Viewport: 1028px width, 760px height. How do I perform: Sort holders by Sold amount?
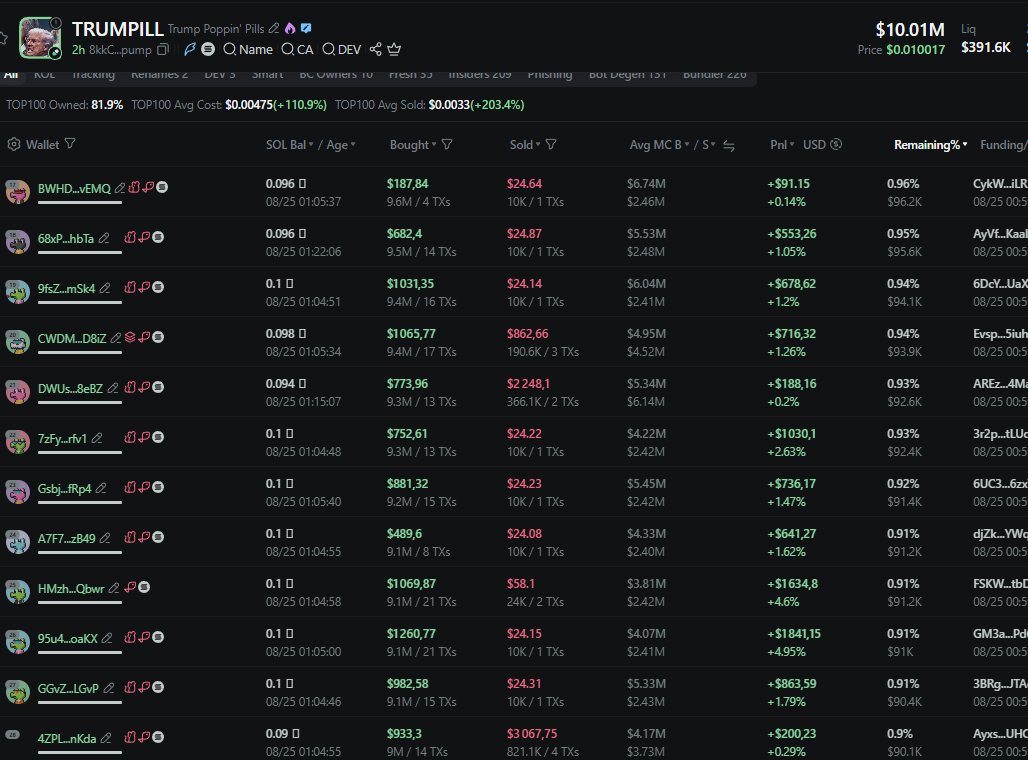[525, 145]
